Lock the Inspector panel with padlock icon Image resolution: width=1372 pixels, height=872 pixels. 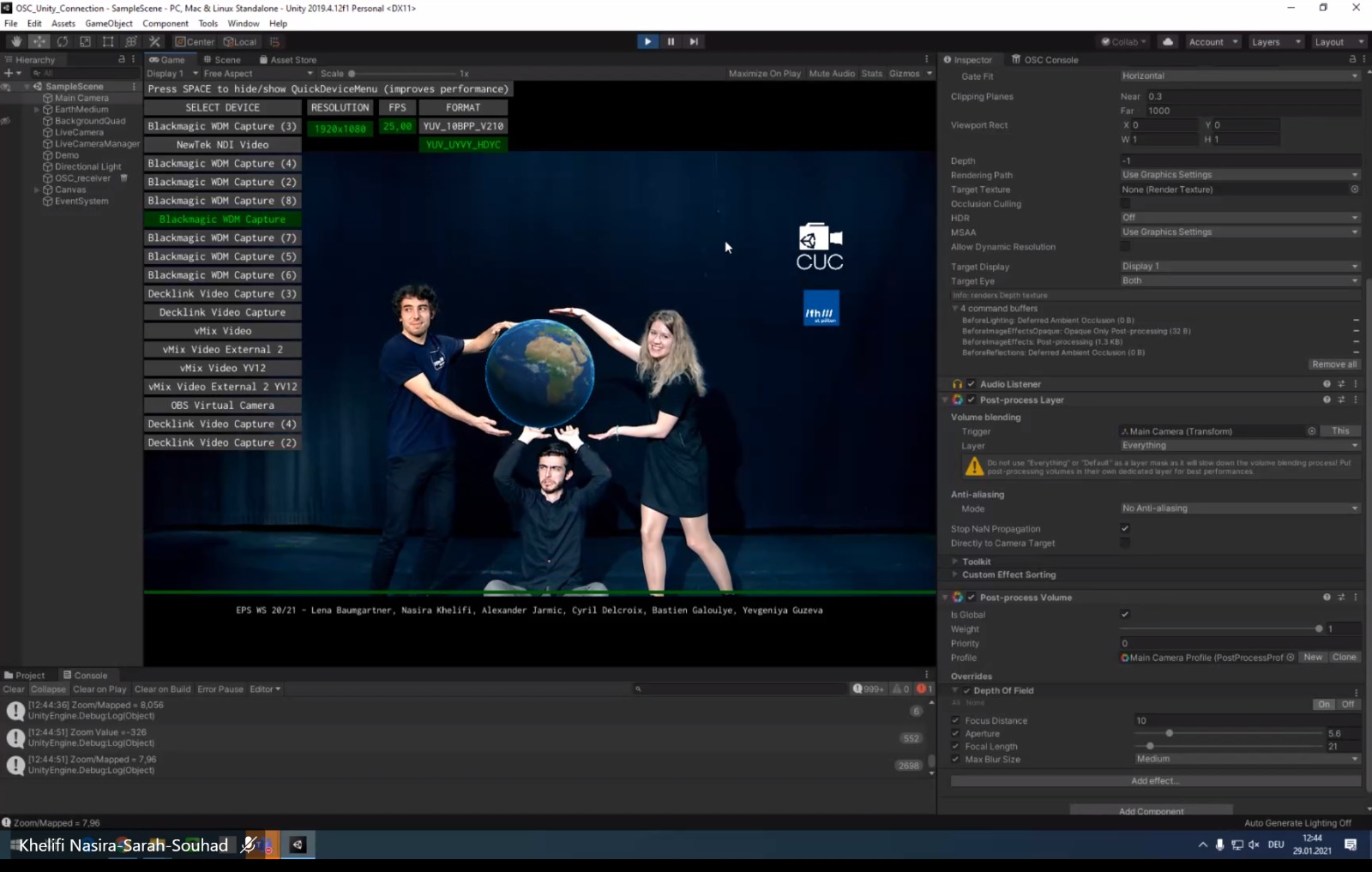[1352, 59]
